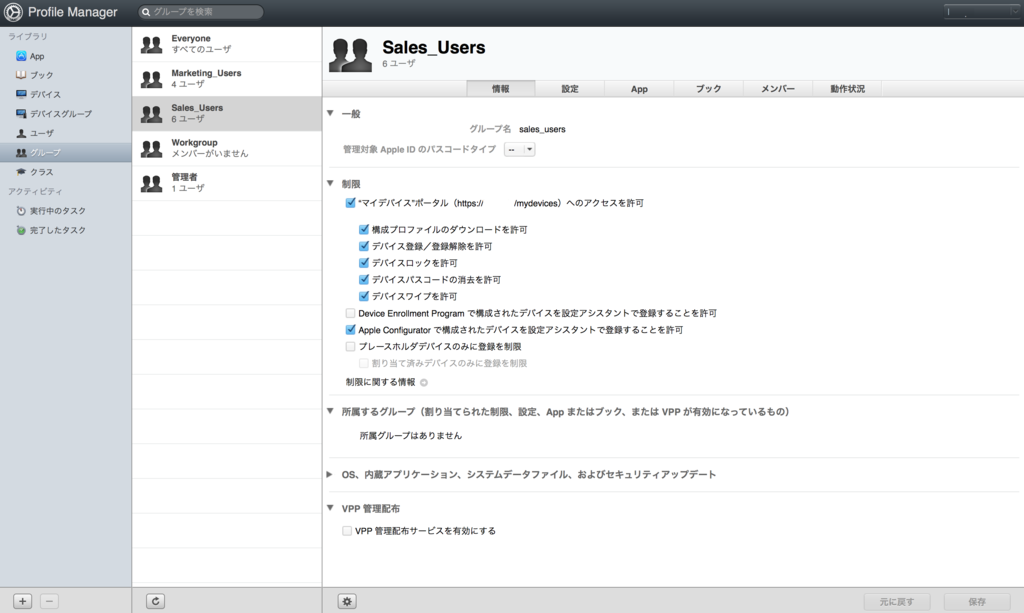Viewport: 1024px width, 613px height.
Task: Open the Apple ID パスコードタイプ dropdown
Action: (x=520, y=149)
